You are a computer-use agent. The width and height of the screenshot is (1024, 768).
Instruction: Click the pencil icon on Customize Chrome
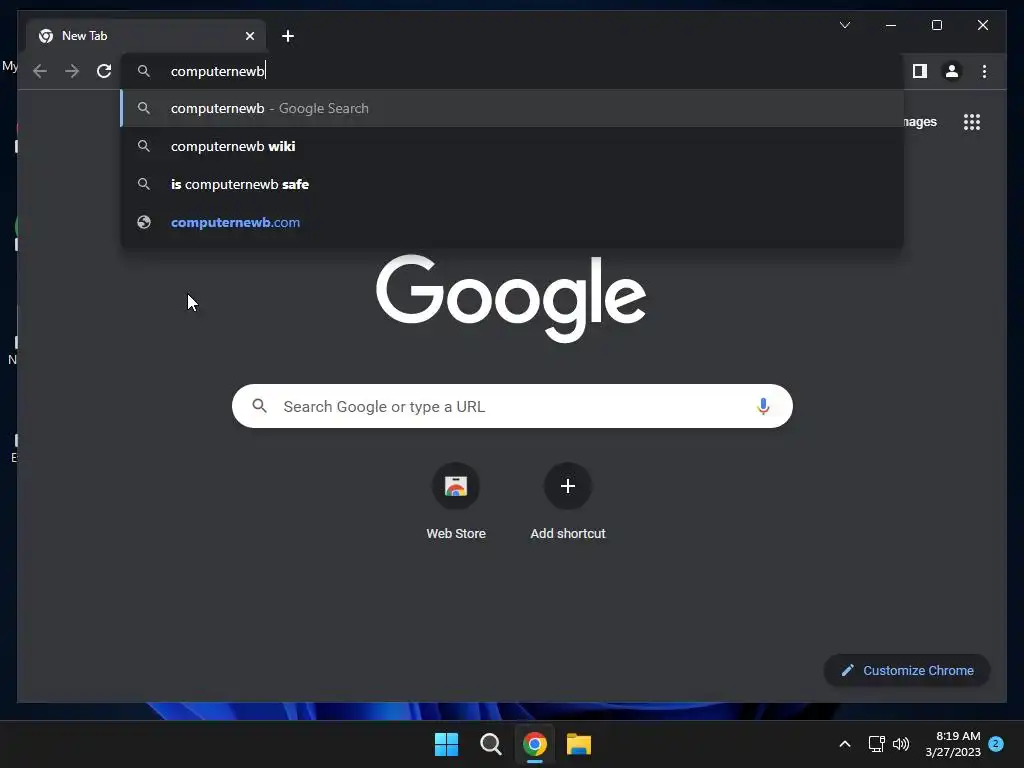click(x=848, y=671)
